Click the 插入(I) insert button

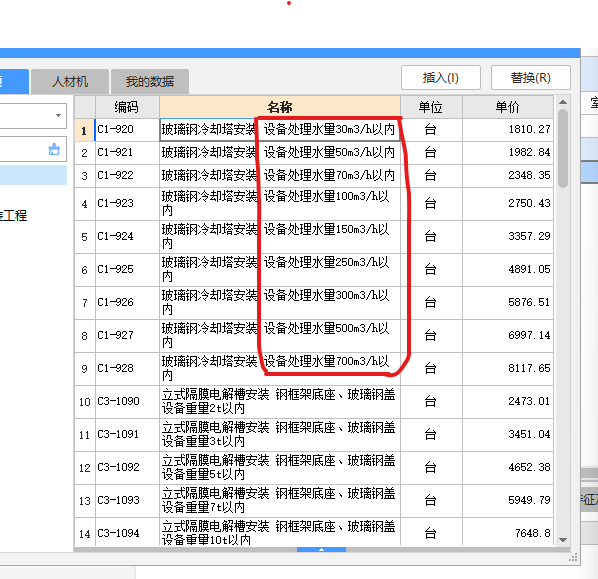click(440, 78)
